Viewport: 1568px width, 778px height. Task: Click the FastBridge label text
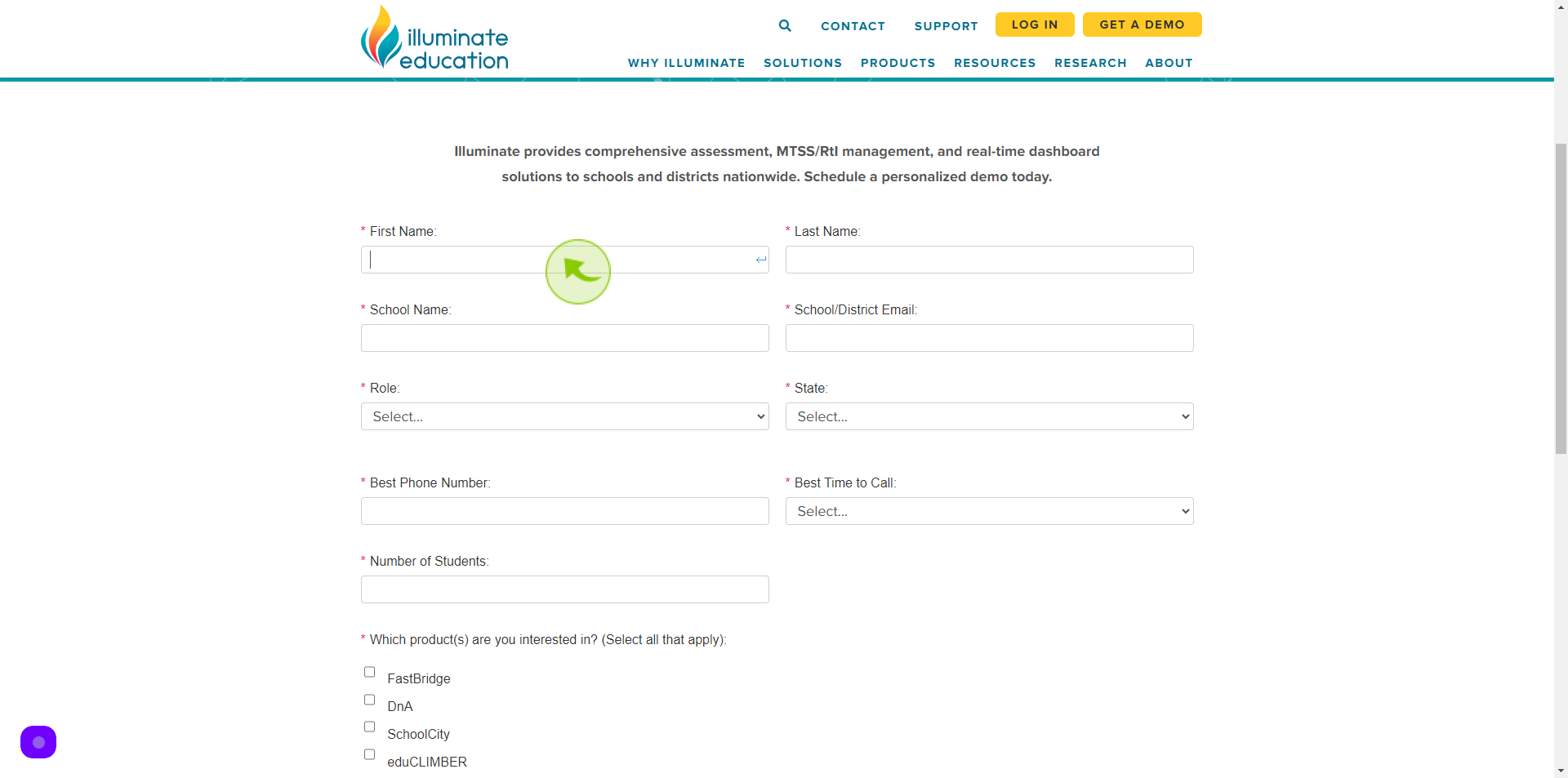point(419,678)
